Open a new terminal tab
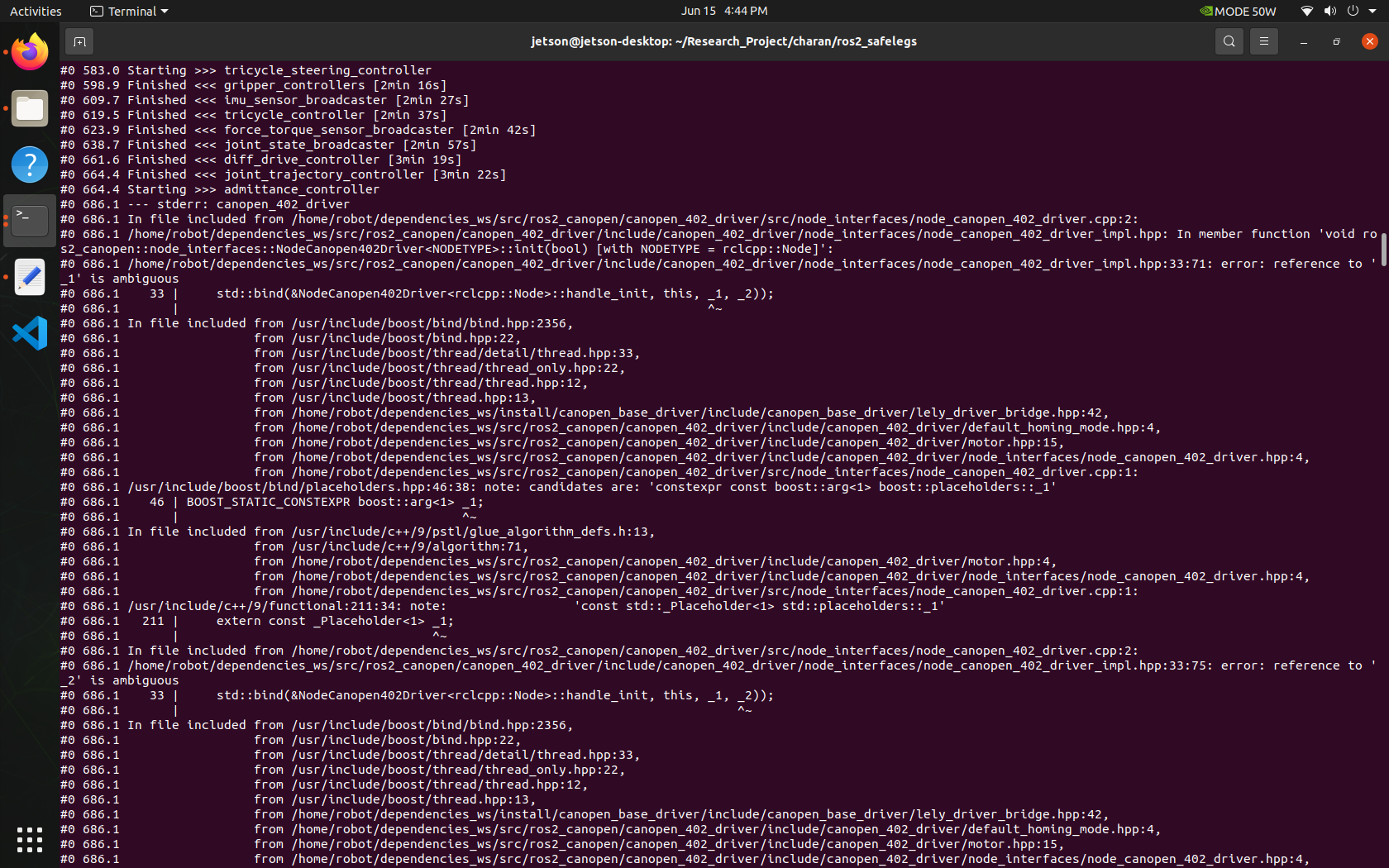Image resolution: width=1389 pixels, height=868 pixels. pyautogui.click(x=79, y=41)
